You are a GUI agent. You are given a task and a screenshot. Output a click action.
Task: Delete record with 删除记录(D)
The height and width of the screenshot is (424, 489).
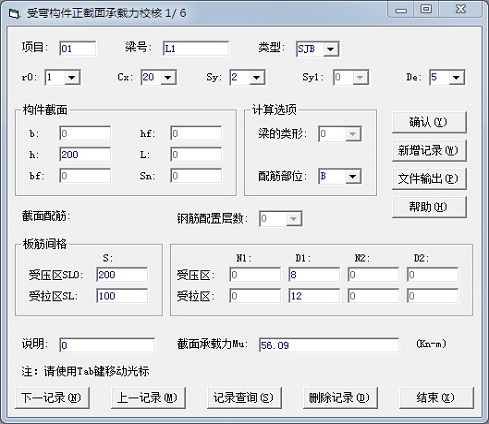[340, 398]
